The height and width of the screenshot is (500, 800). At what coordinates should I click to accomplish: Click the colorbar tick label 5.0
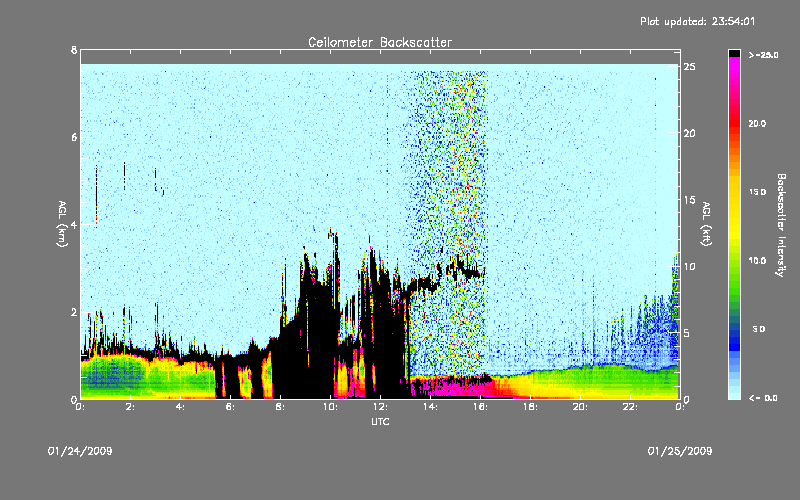pyautogui.click(x=759, y=329)
